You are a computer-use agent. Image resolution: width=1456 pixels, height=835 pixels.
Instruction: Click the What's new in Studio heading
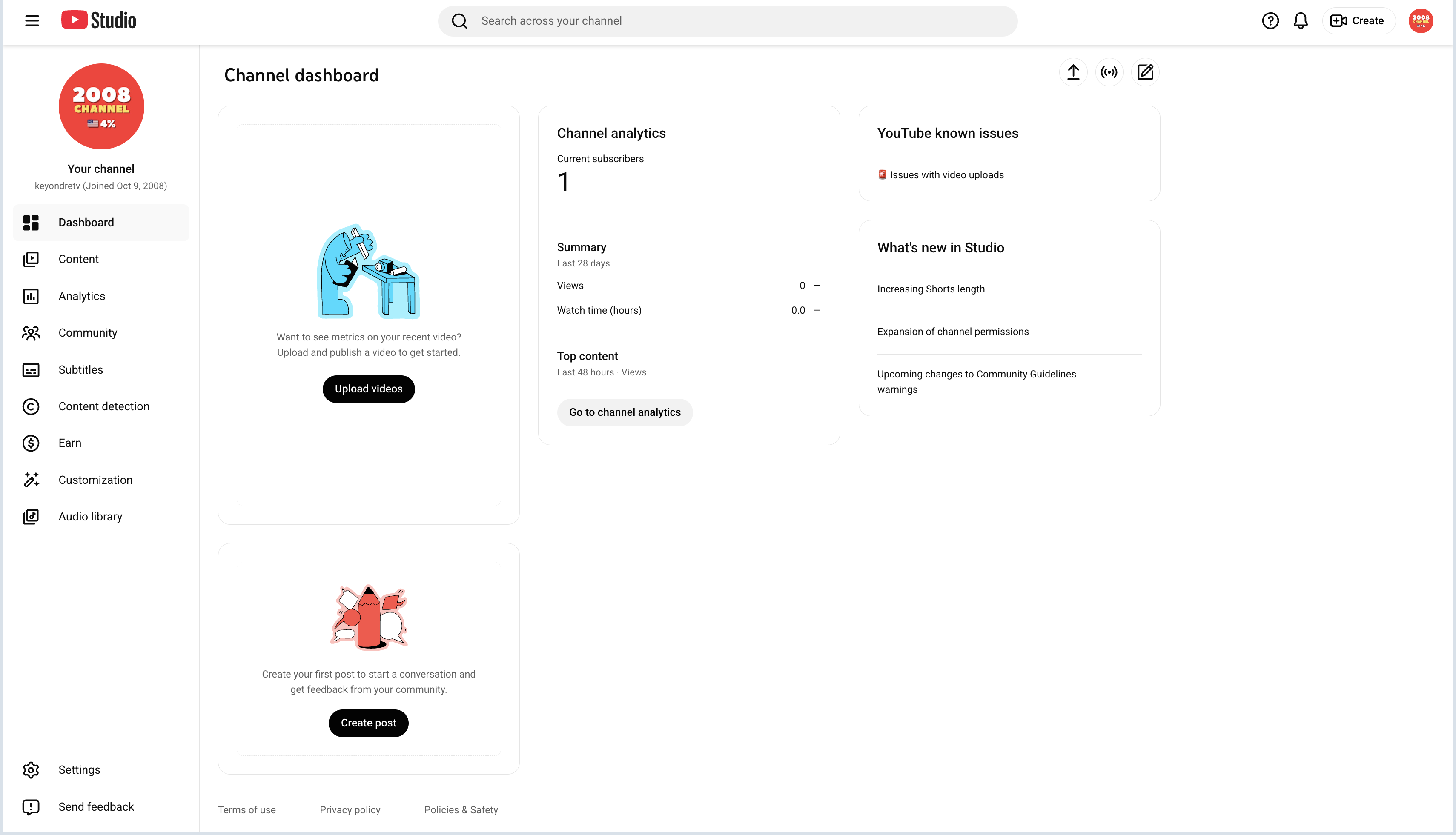coord(940,248)
